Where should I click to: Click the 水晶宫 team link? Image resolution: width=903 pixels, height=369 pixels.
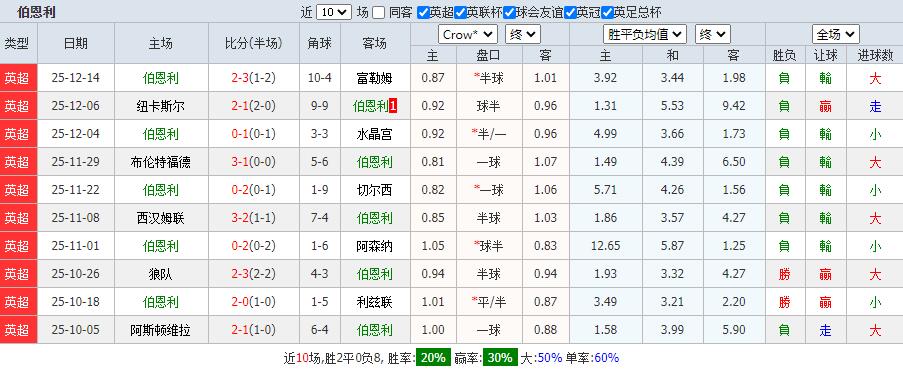pos(375,134)
